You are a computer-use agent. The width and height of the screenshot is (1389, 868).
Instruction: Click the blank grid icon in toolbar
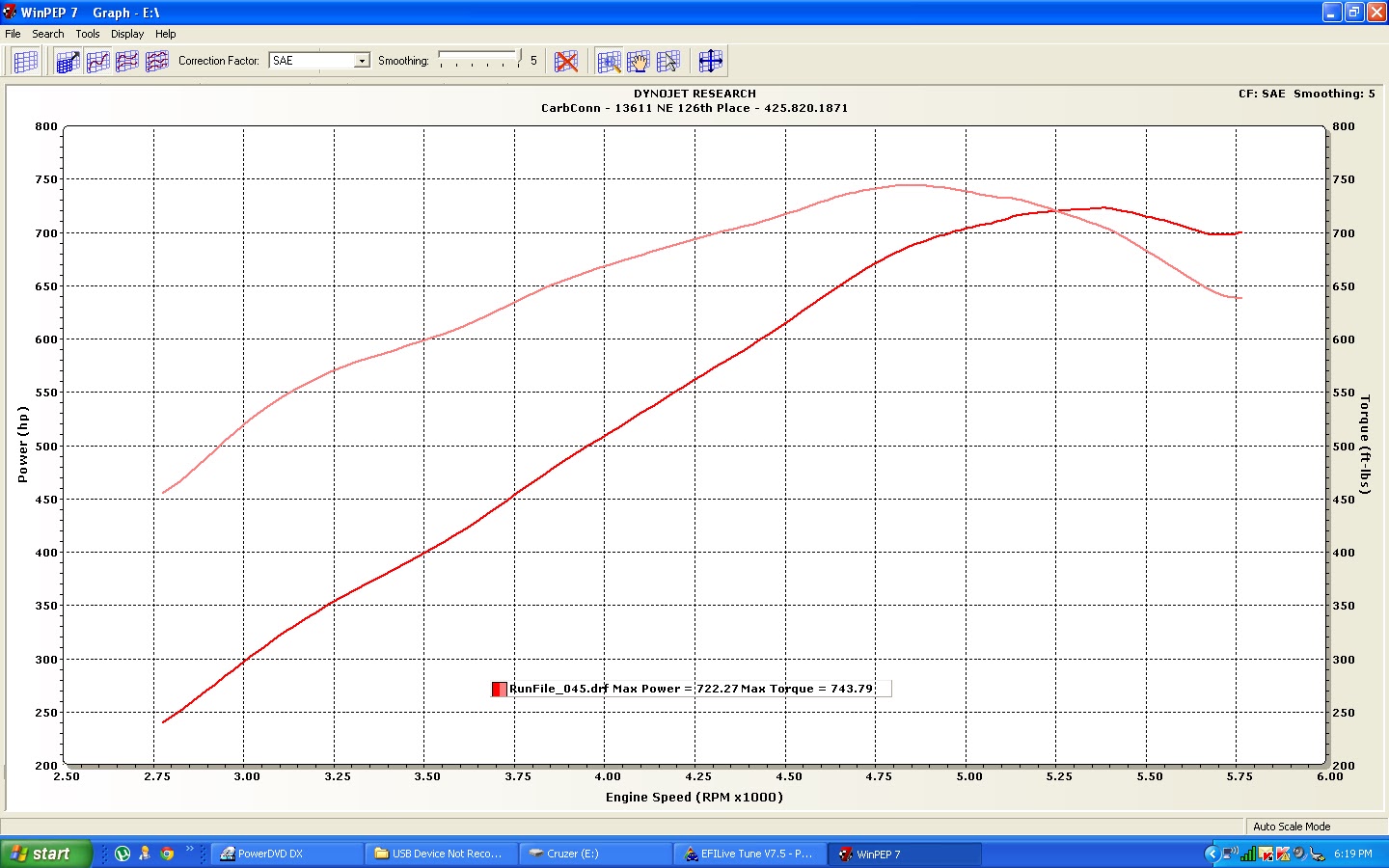pos(26,62)
